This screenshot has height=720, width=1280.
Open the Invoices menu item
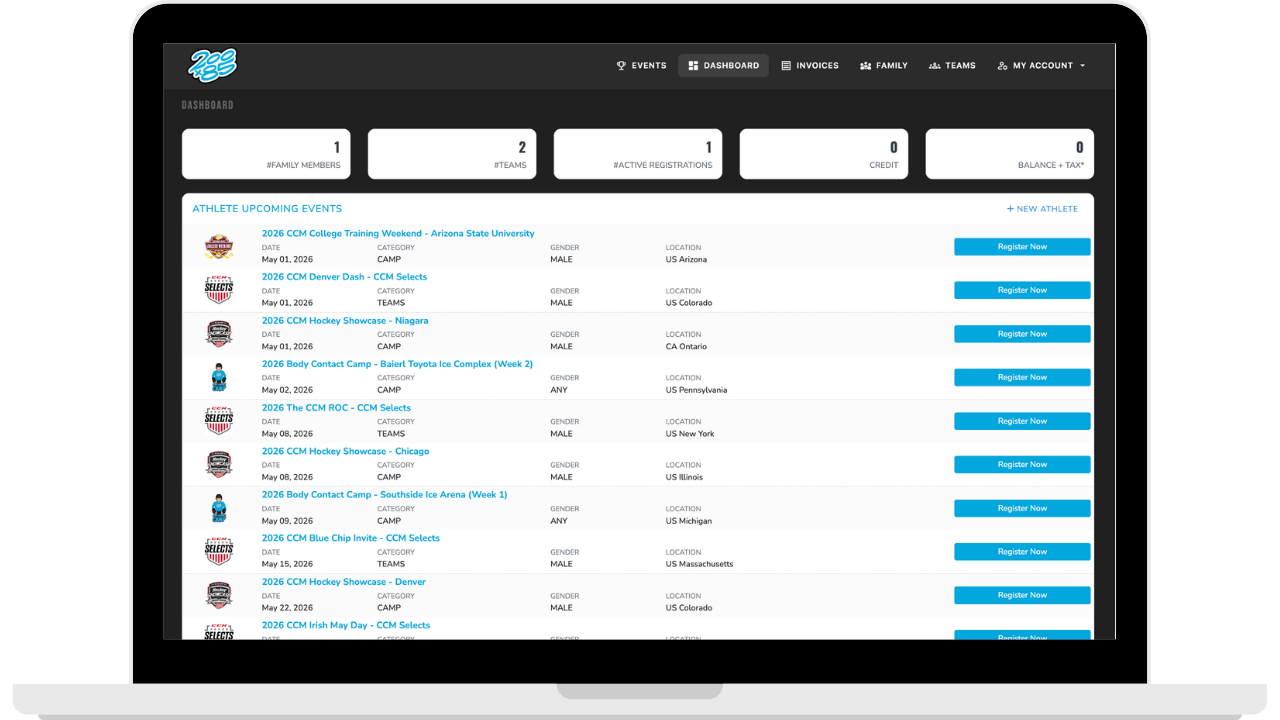click(810, 66)
